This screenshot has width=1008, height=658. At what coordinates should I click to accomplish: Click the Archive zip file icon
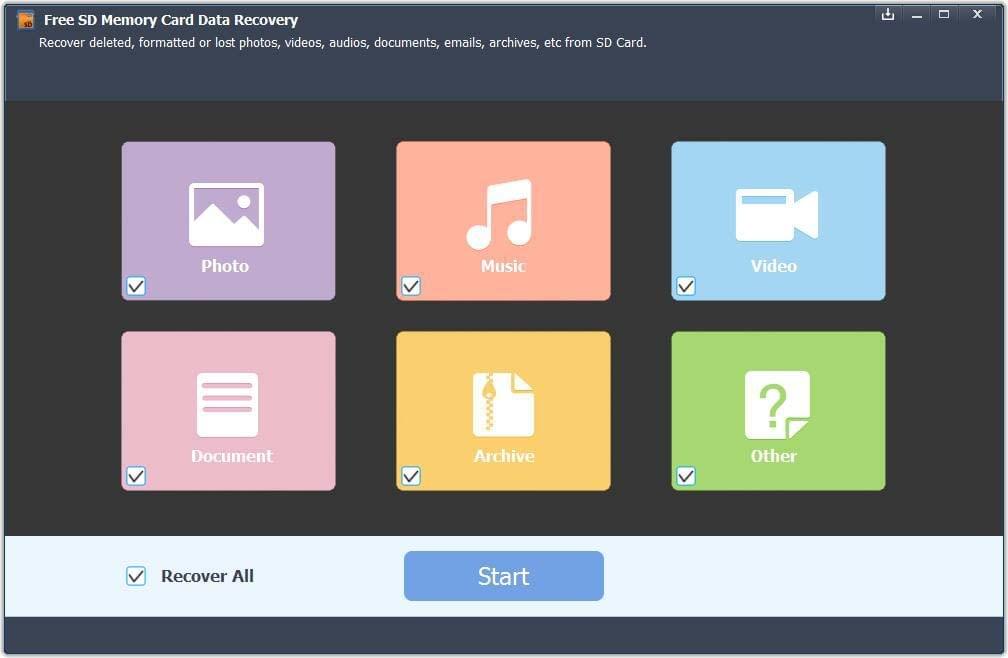point(503,404)
